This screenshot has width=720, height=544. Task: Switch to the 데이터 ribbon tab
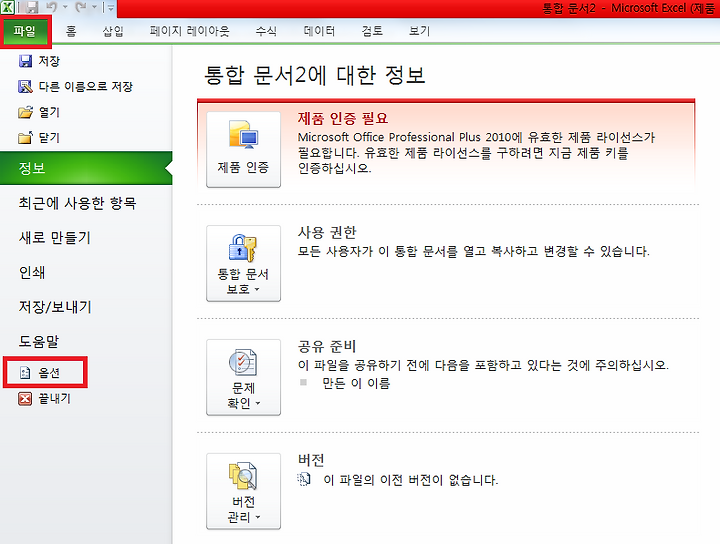coord(319,31)
